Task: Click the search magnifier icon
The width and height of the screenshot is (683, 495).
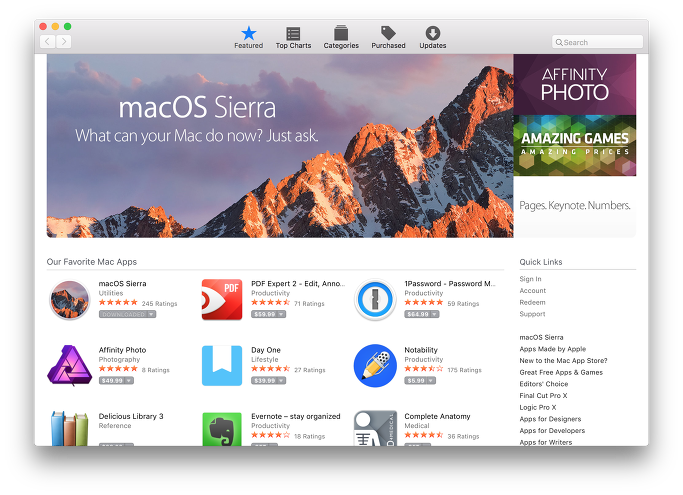Action: pyautogui.click(x=559, y=43)
